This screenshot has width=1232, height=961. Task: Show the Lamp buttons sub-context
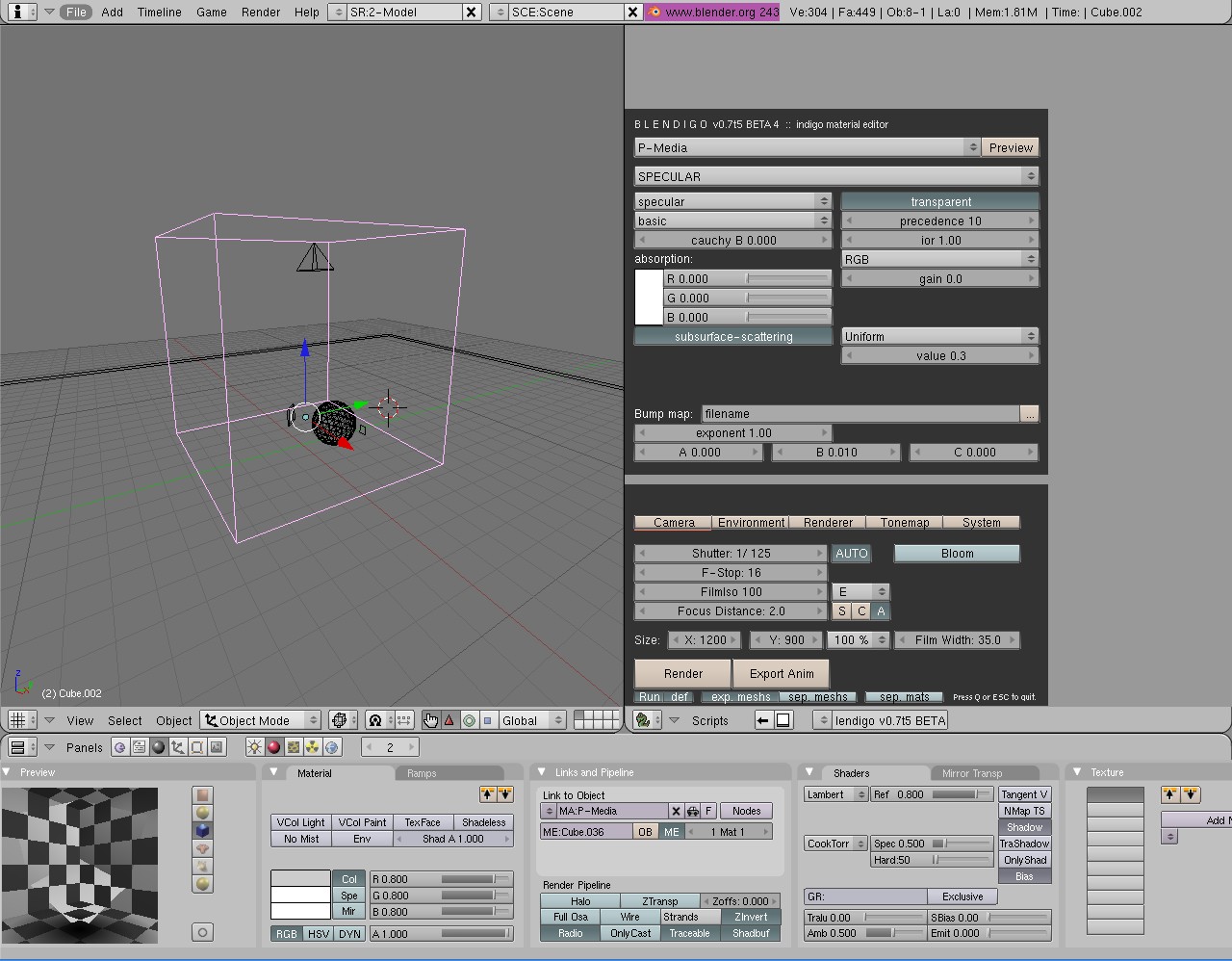click(x=255, y=747)
